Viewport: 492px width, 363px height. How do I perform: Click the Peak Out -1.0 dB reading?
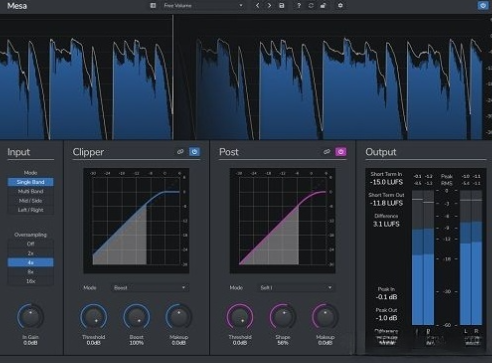tap(386, 318)
